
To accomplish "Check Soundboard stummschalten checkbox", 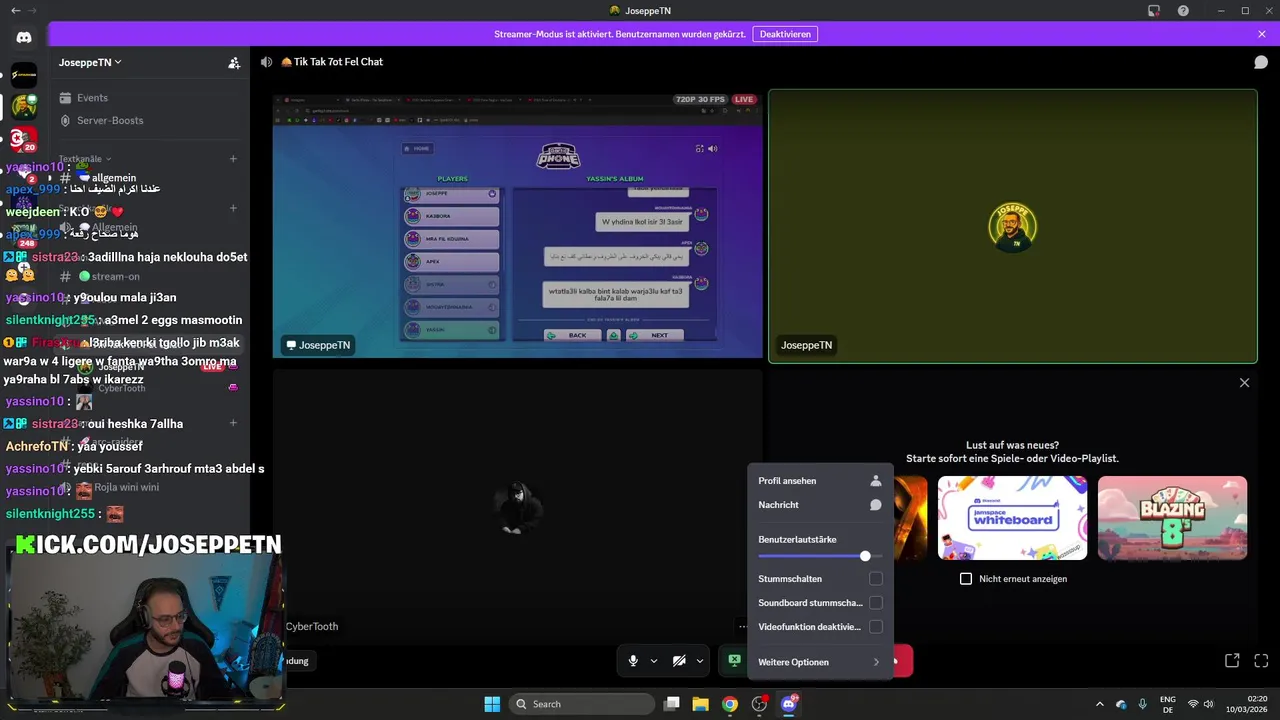I will coord(876,603).
